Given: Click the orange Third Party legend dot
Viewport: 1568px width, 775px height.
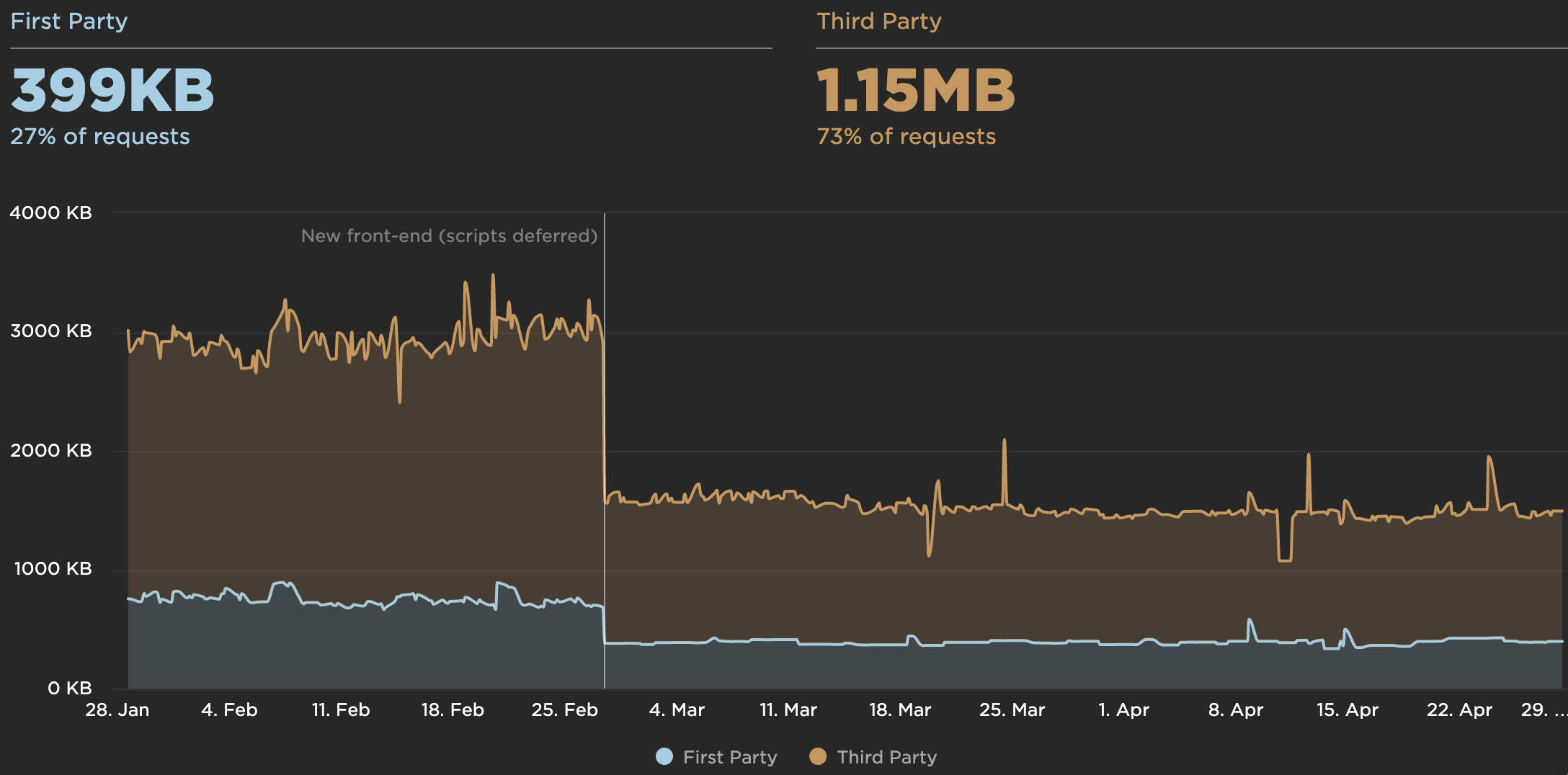Looking at the screenshot, I should 819,757.
